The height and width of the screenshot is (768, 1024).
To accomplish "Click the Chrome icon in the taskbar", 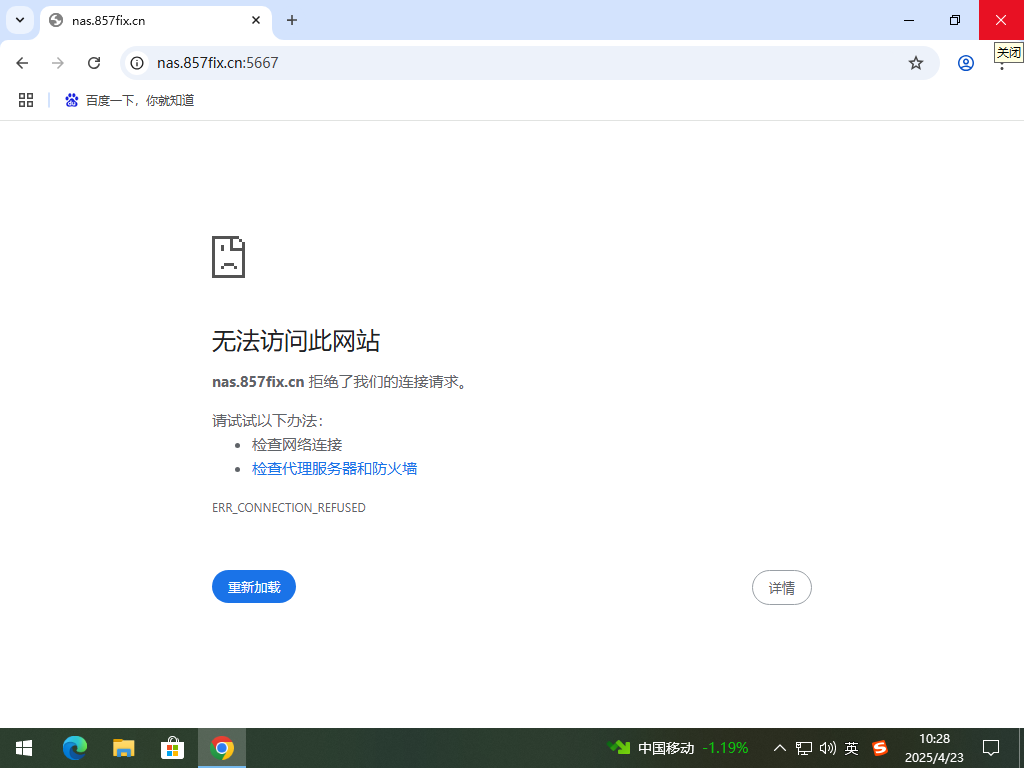I will click(222, 748).
